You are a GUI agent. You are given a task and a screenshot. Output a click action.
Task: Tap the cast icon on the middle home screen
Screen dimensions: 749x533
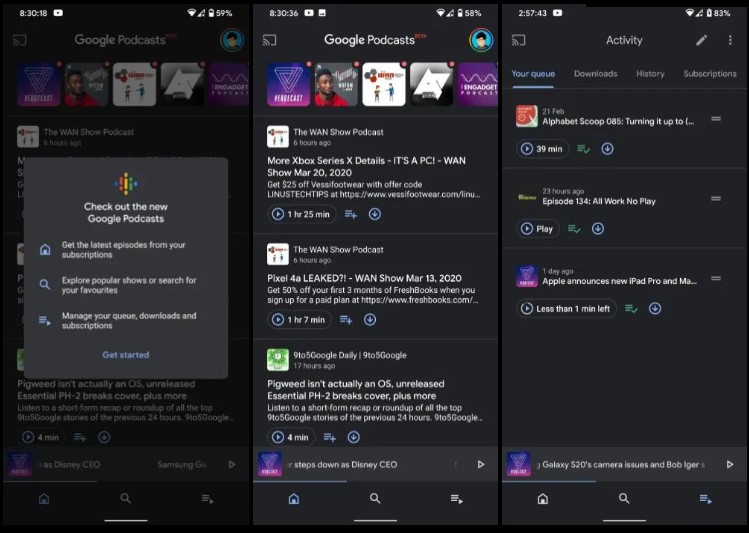[269, 40]
